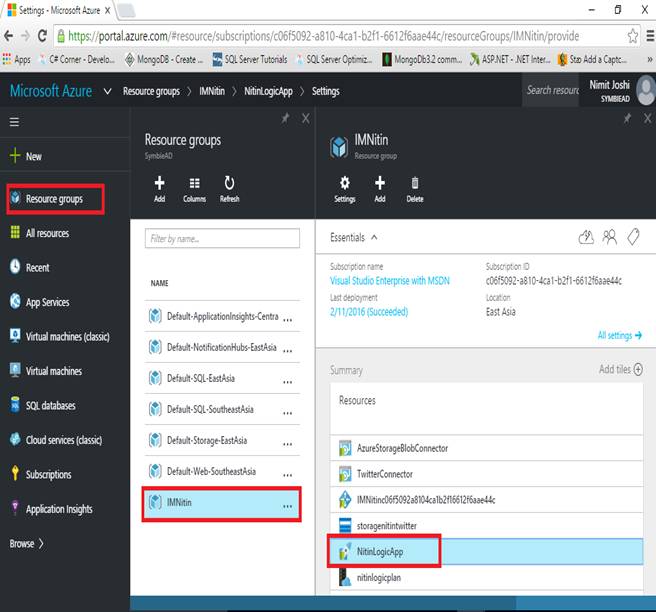Open Visual Studio Enterprise with MSDN subscription link
This screenshot has width=656, height=612.
[390, 280]
